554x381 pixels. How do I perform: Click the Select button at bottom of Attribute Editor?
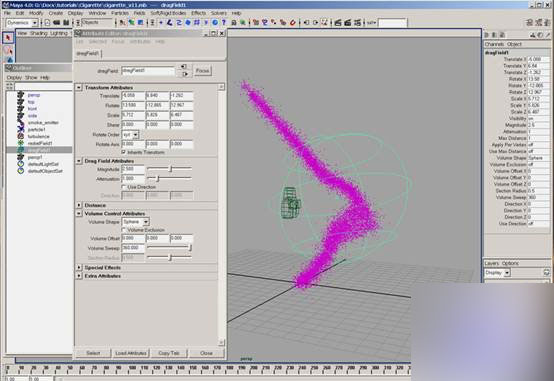[x=93, y=353]
